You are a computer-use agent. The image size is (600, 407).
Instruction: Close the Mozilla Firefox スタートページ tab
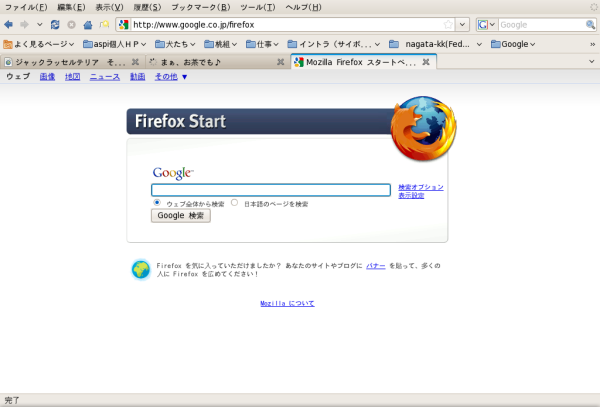426,62
